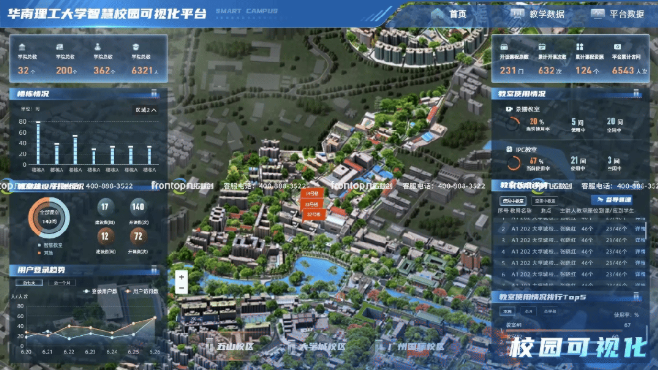The height and width of the screenshot is (370, 658).
Task: Open the 首页 navigation tab
Action: tap(457, 14)
